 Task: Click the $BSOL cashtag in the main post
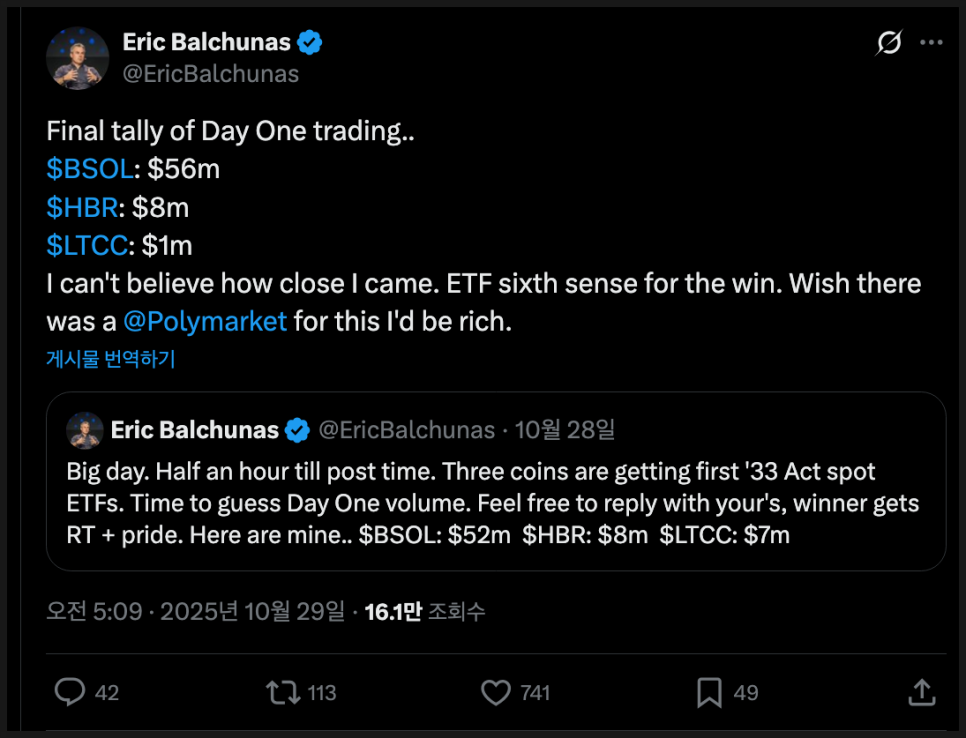(89, 170)
